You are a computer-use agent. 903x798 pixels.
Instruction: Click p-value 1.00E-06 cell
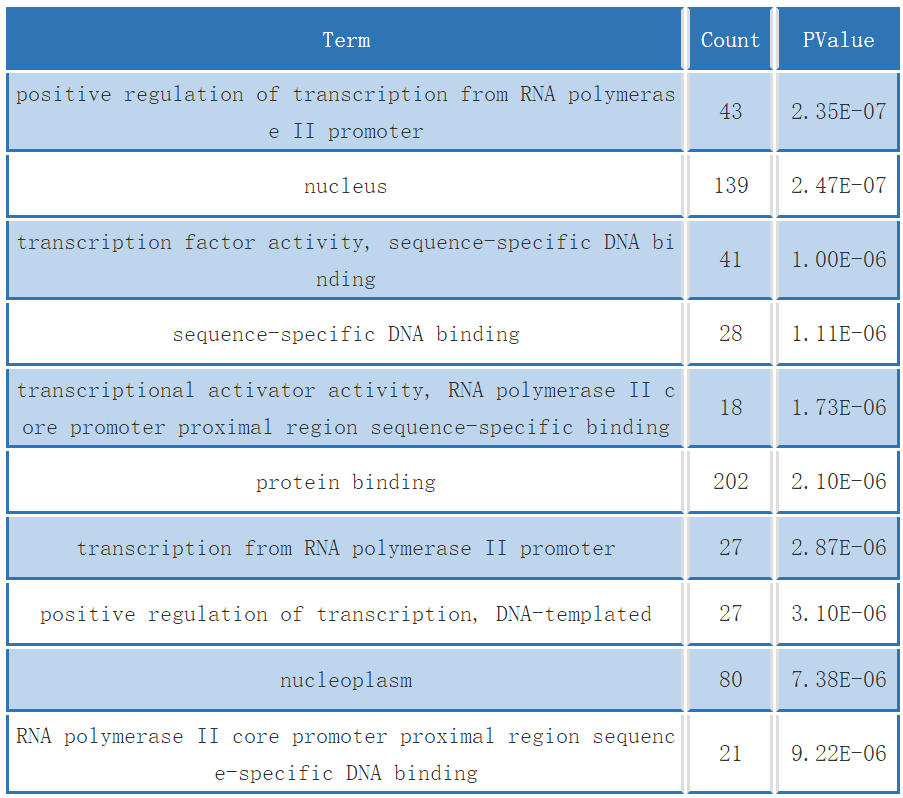coord(838,259)
